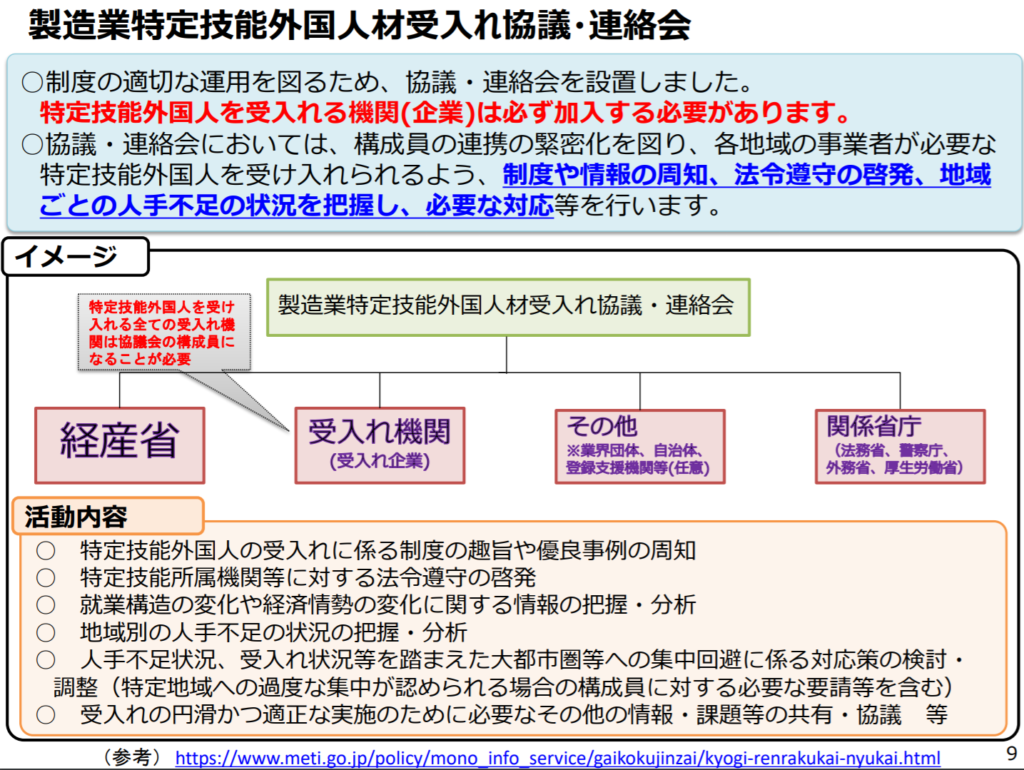
Task: Click the gray callout with red text
Action: pyautogui.click(x=164, y=332)
